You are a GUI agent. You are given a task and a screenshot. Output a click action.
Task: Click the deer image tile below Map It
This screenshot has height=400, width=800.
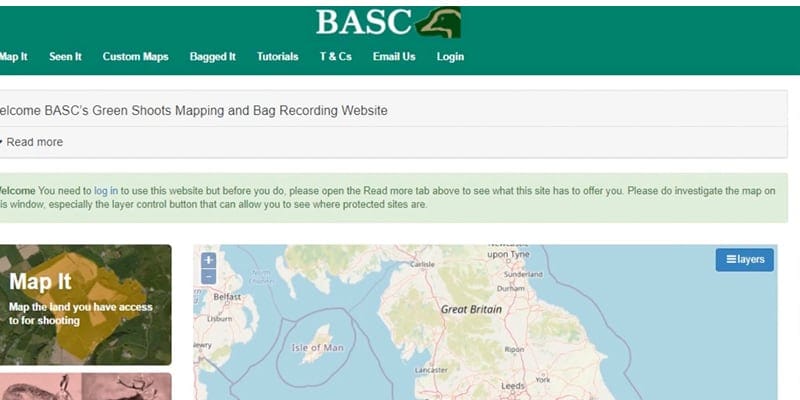click(85, 387)
